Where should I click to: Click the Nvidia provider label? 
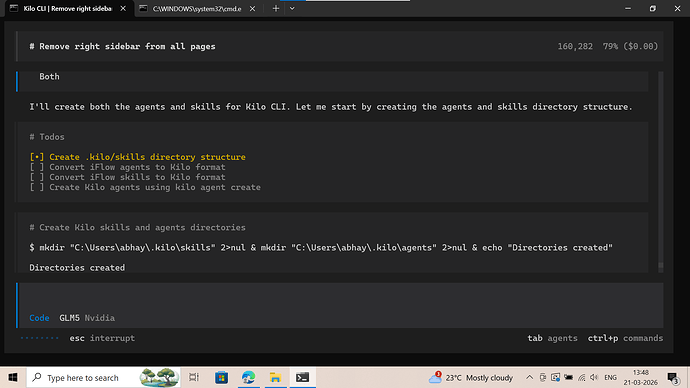[x=100, y=318]
